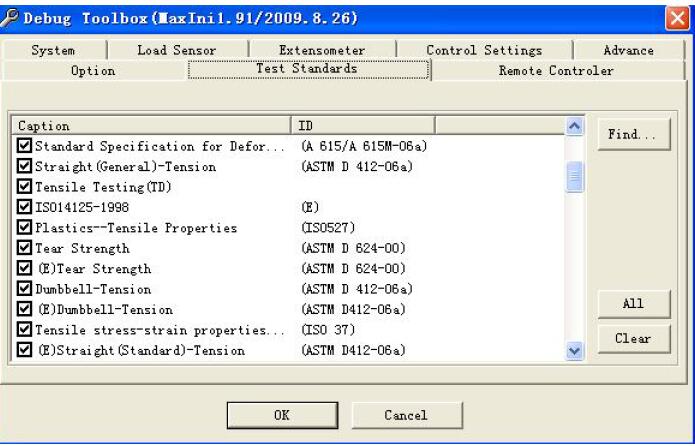The width and height of the screenshot is (695, 446).
Task: Sort list by Caption column header
Action: click(x=150, y=126)
